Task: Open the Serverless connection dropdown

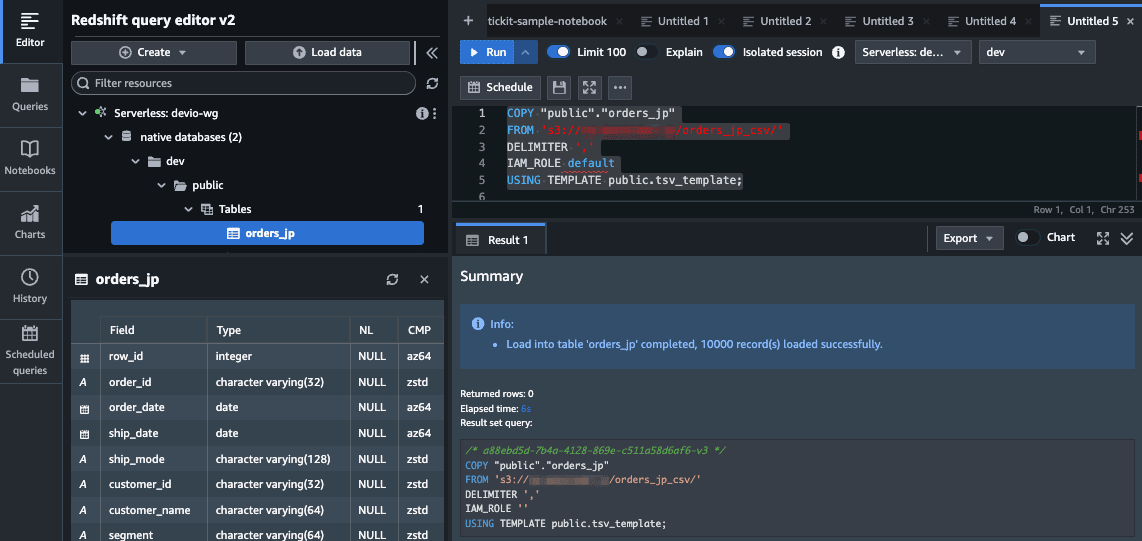Action: point(913,52)
